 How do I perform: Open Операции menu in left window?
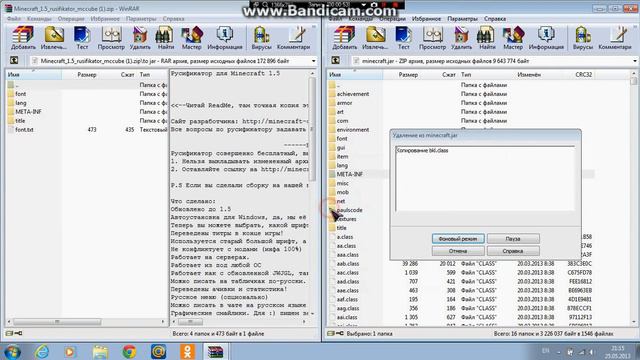71,19
